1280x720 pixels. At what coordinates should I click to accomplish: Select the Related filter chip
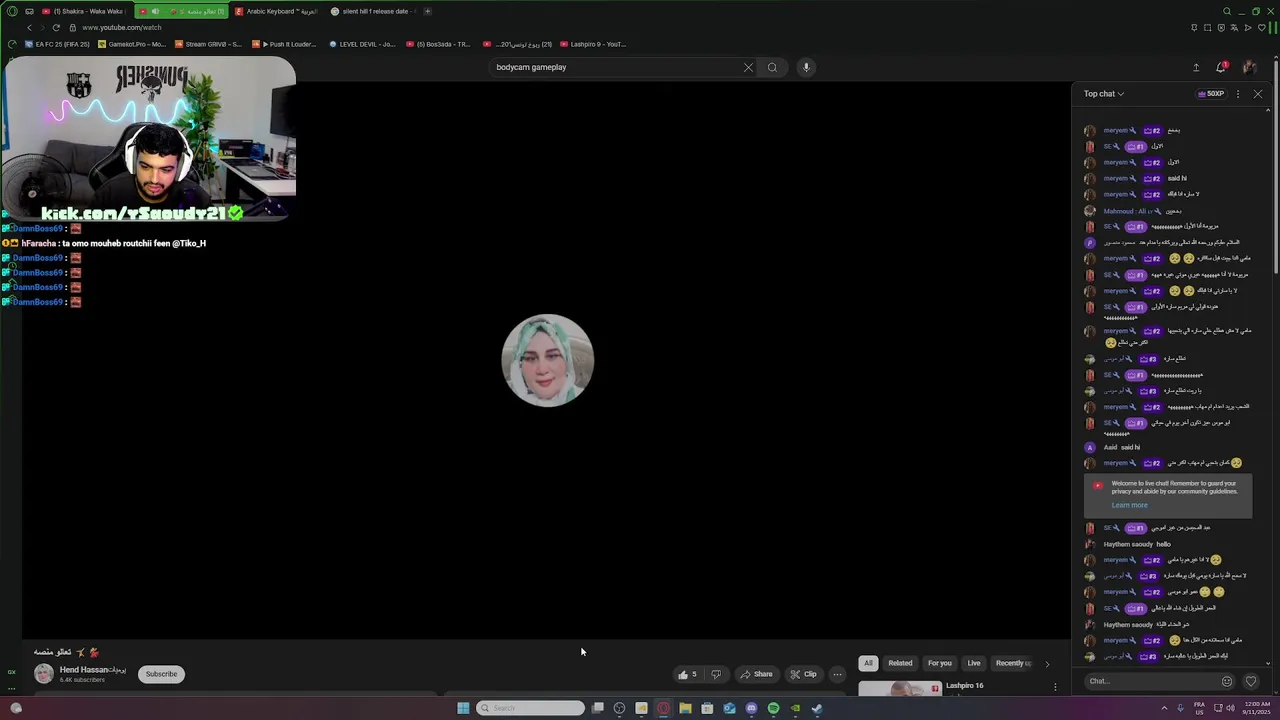pos(900,663)
